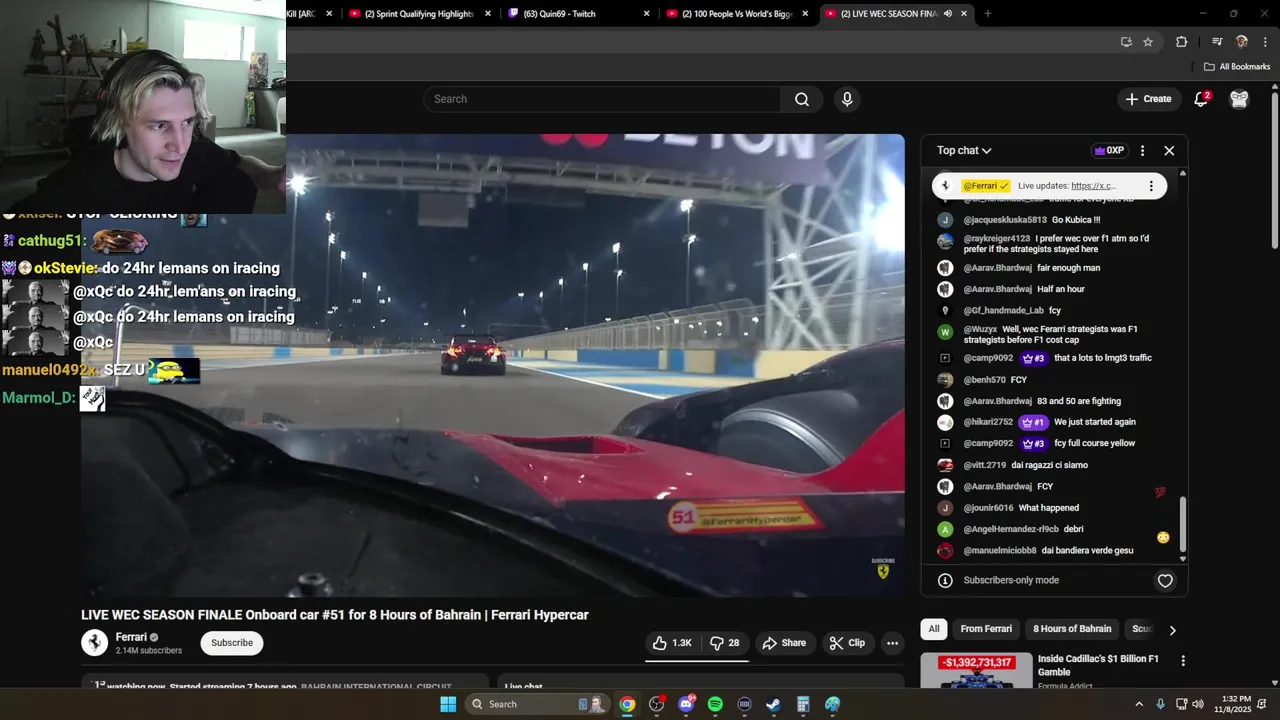1280x720 pixels.
Task: Click the Subscribers-only mode info icon
Action: pyautogui.click(x=945, y=580)
